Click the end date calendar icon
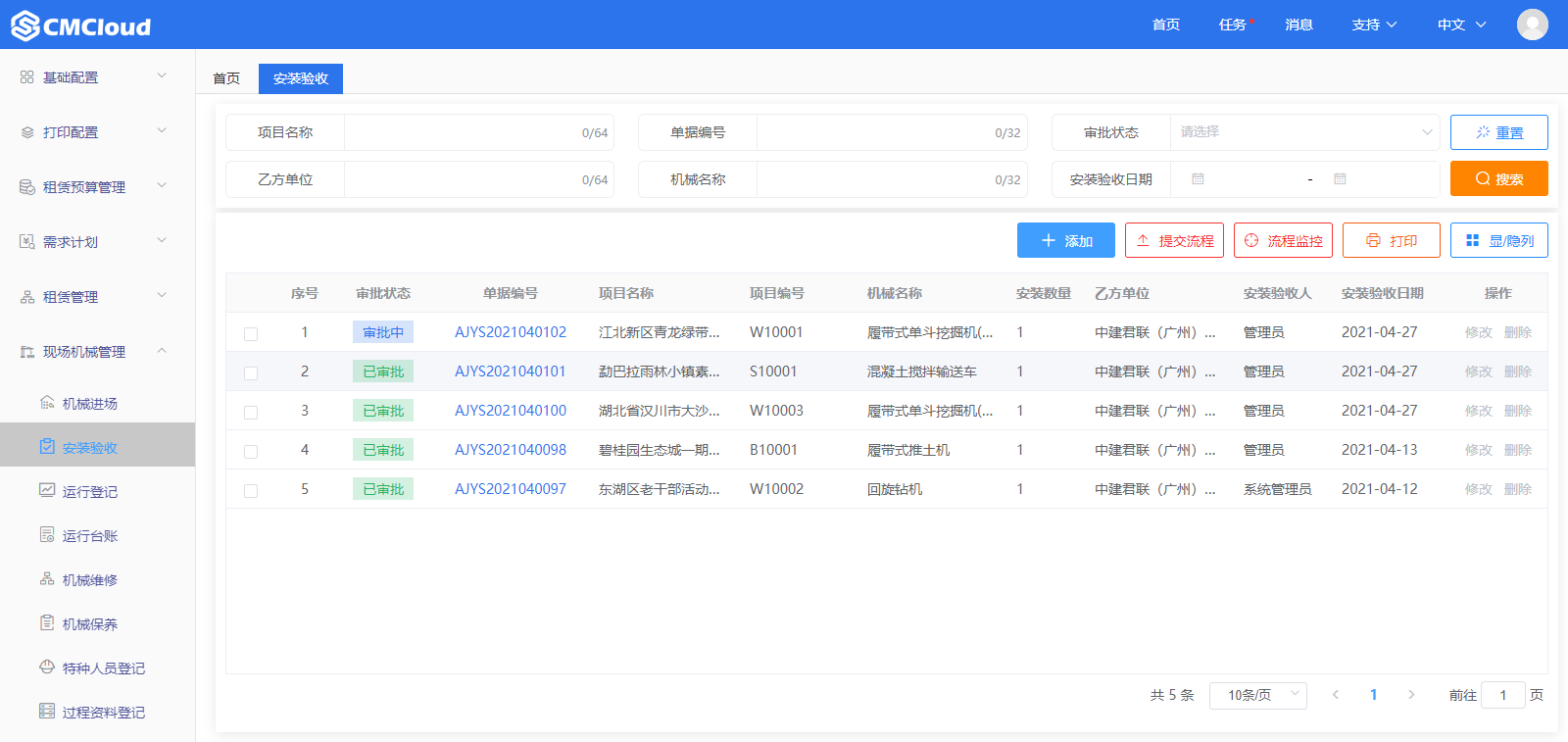This screenshot has width=1568, height=742. [1340, 179]
